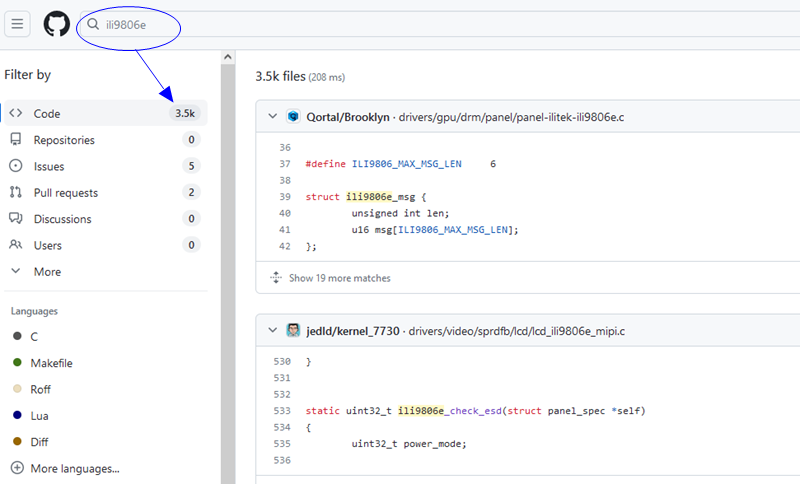Click highlighted ili9806e_msg struct name
This screenshot has height=484, width=800.
coord(381,197)
